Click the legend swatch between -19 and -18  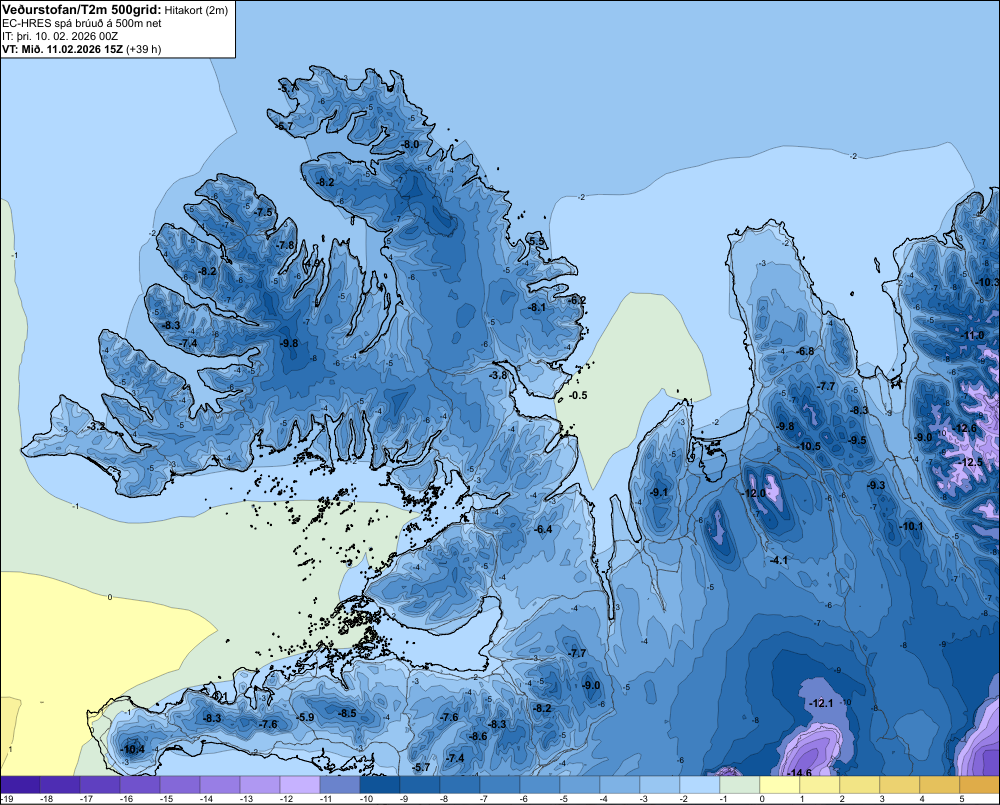point(20,785)
